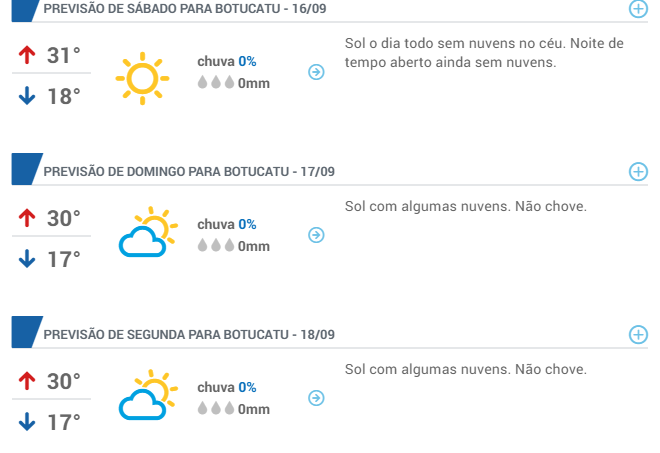Open the 'Previsão de Sábado para Botucatu' header
The image size is (660, 453).
tap(185, 9)
